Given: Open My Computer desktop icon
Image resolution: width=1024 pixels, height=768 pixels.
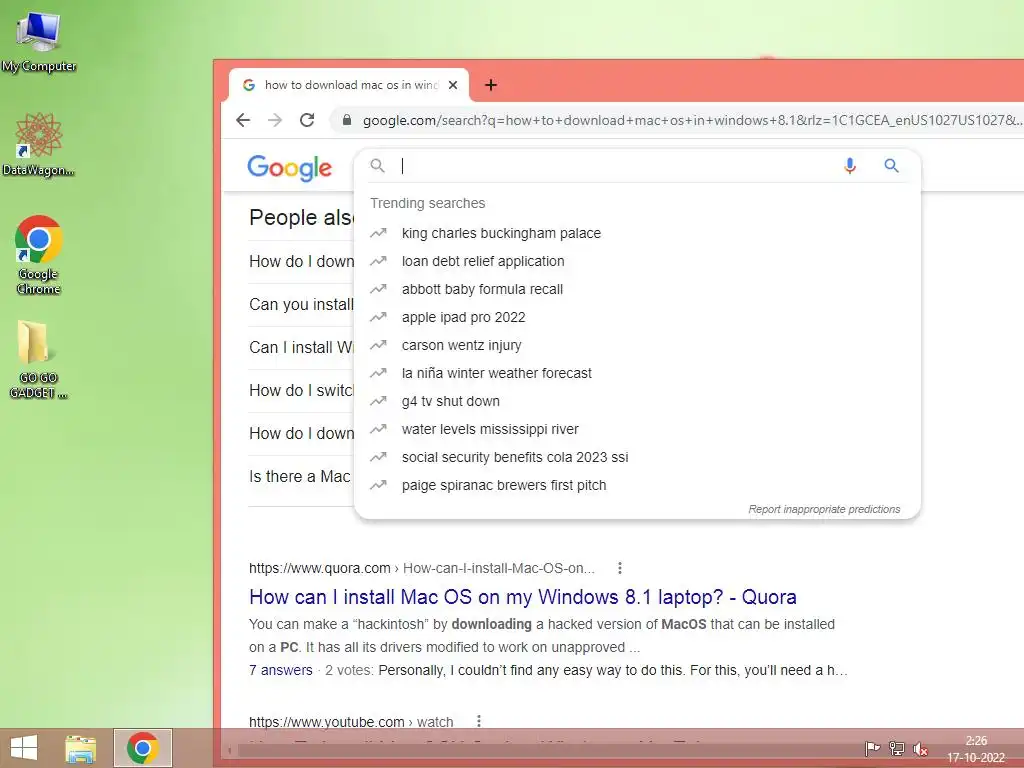Looking at the screenshot, I should [x=39, y=42].
